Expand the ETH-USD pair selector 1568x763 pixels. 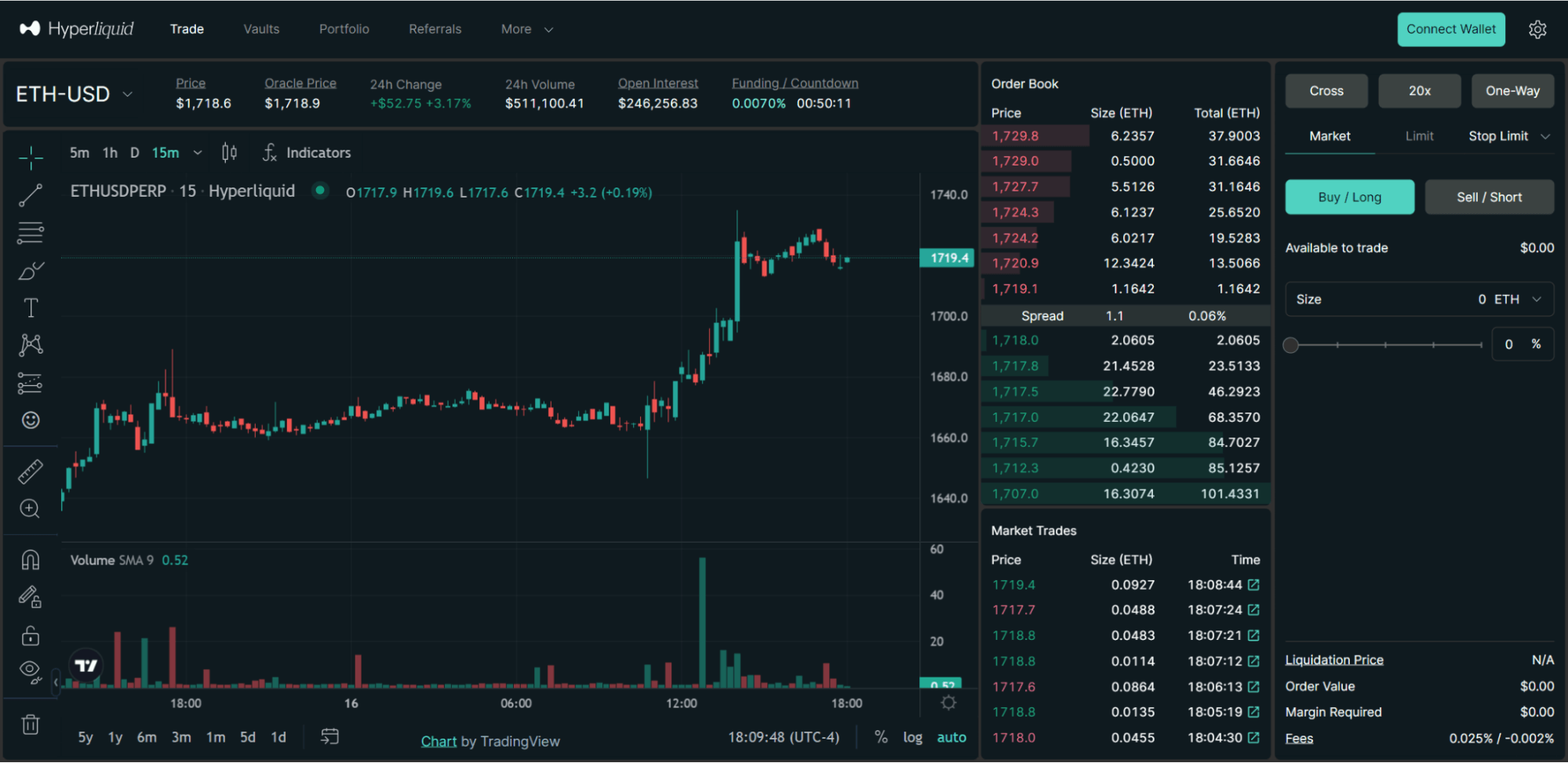[x=127, y=95]
